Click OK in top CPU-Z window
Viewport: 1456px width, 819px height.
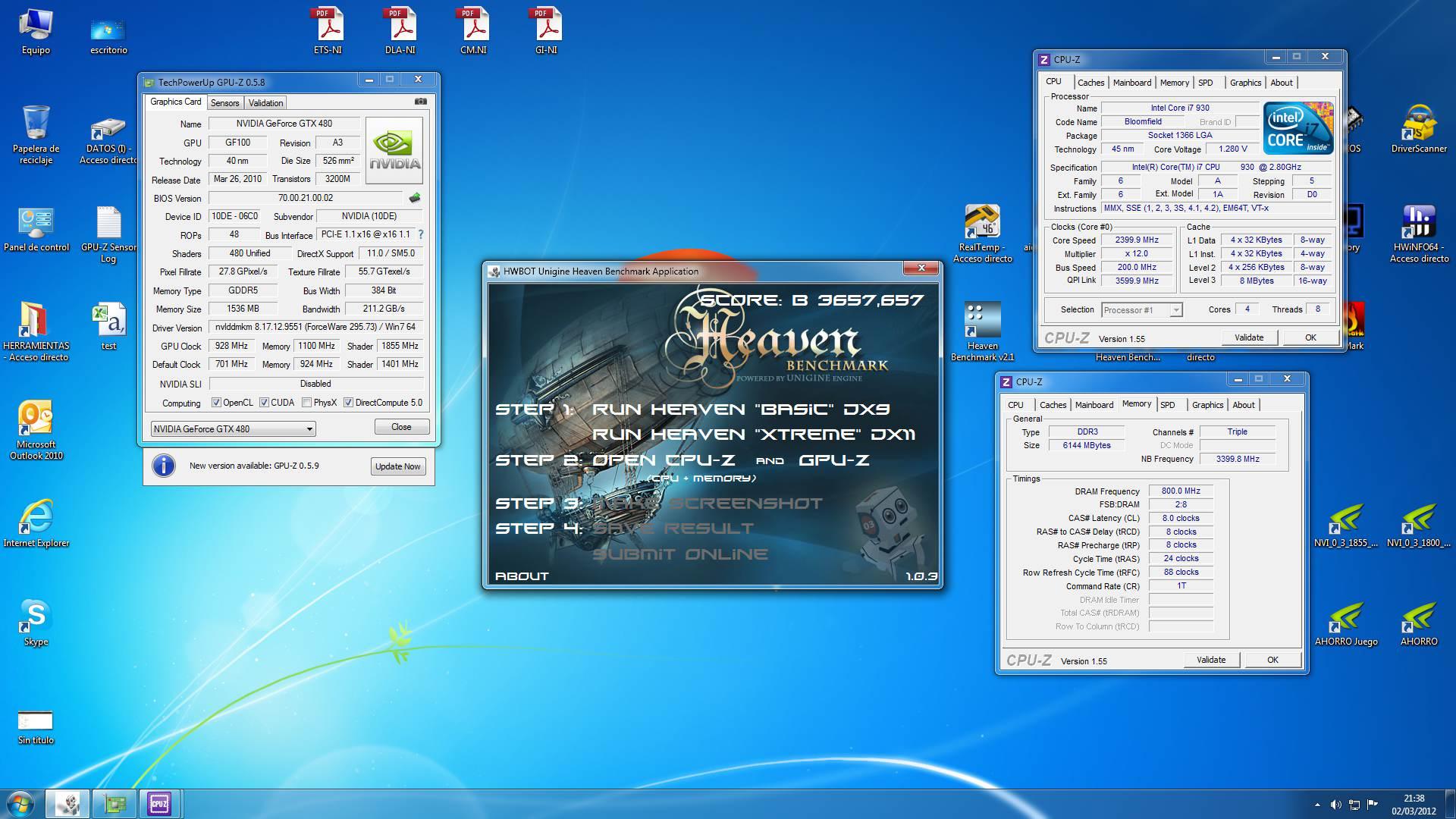(1310, 337)
